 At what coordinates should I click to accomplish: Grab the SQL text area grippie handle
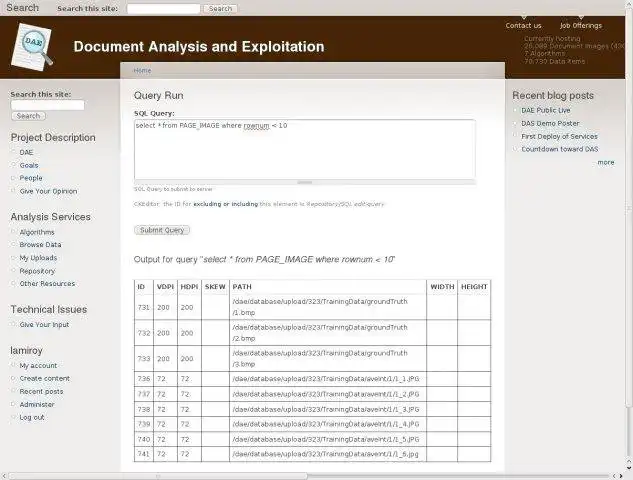(x=305, y=182)
